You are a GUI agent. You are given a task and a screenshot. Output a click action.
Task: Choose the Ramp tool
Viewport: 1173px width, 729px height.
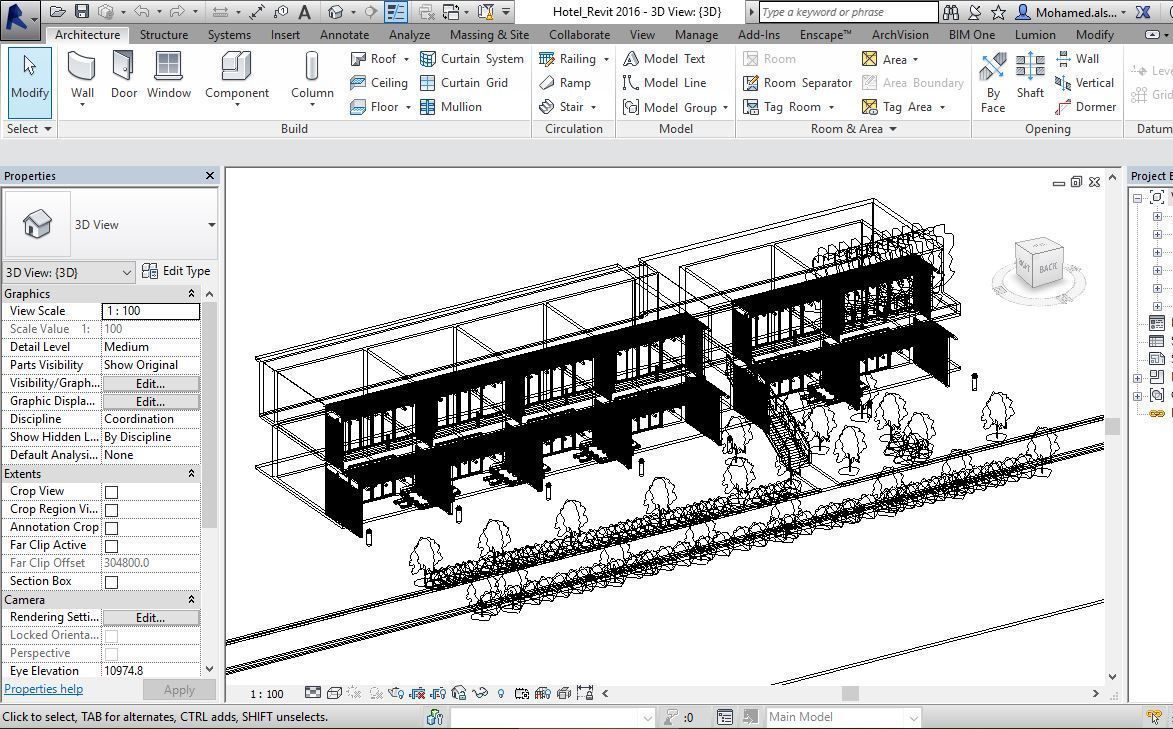tap(565, 83)
